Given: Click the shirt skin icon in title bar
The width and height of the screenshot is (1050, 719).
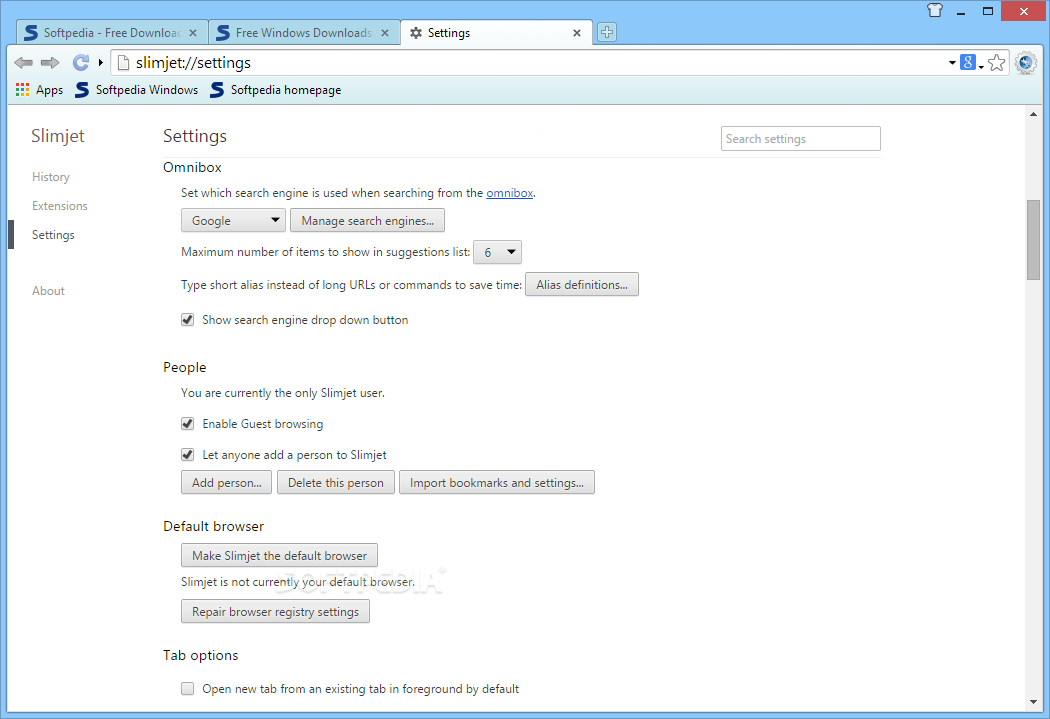Looking at the screenshot, I should pos(935,10).
